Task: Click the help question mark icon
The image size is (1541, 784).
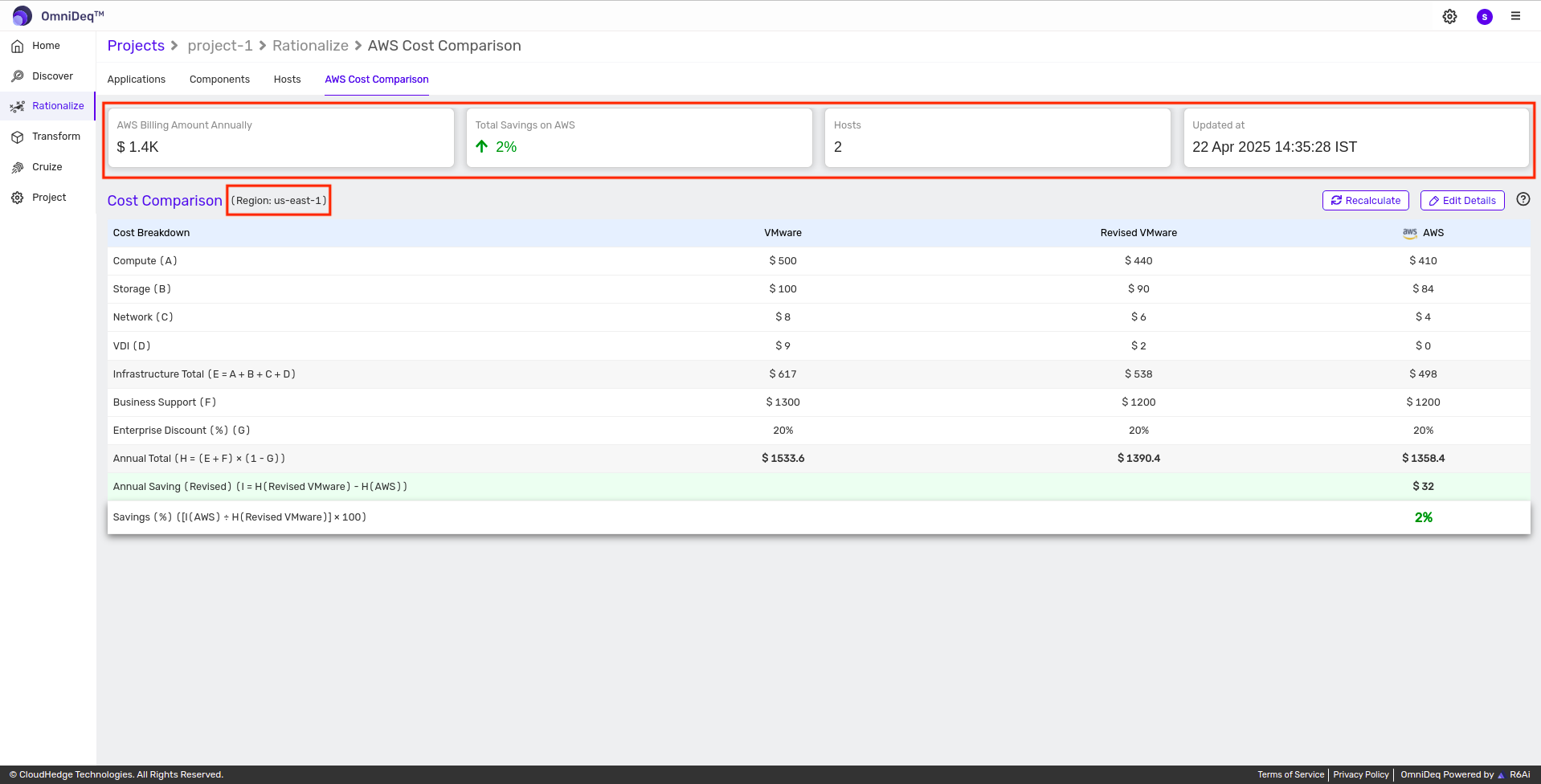Action: (x=1523, y=200)
